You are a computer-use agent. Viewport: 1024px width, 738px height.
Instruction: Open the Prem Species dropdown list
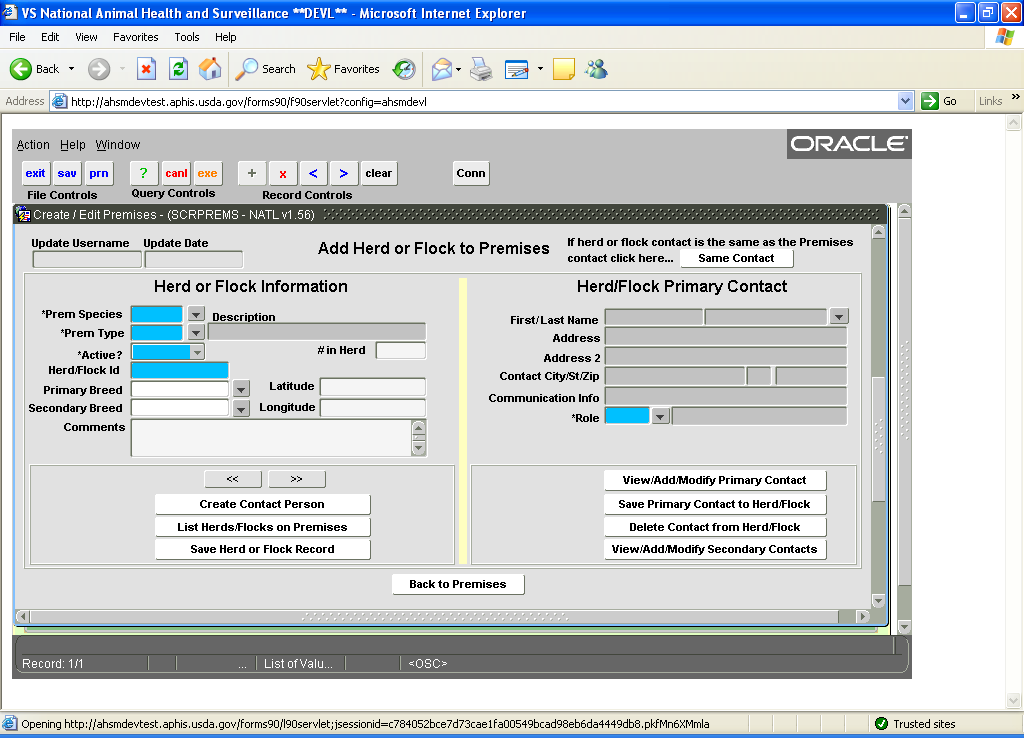[x=196, y=314]
